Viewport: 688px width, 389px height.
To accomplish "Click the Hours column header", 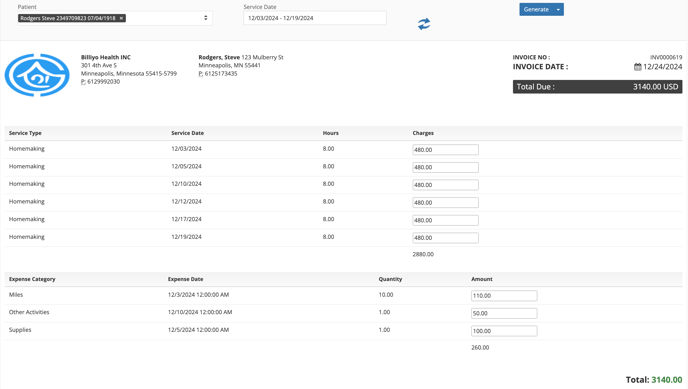I will 330,133.
